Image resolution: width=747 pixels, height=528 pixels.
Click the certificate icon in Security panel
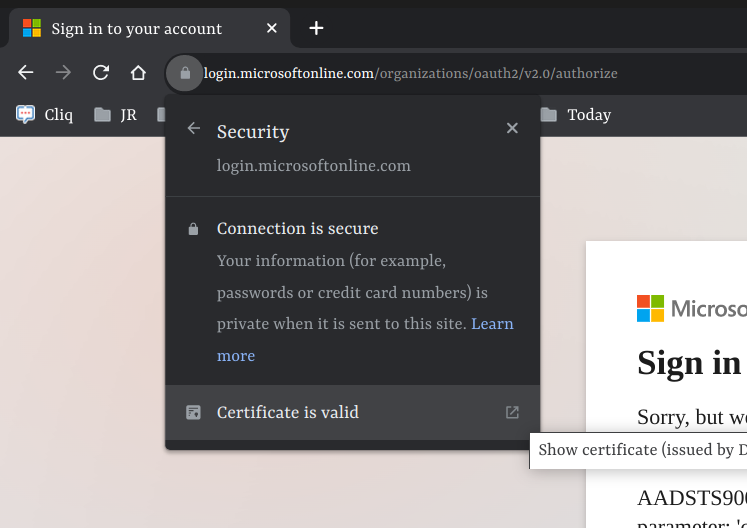click(x=194, y=412)
